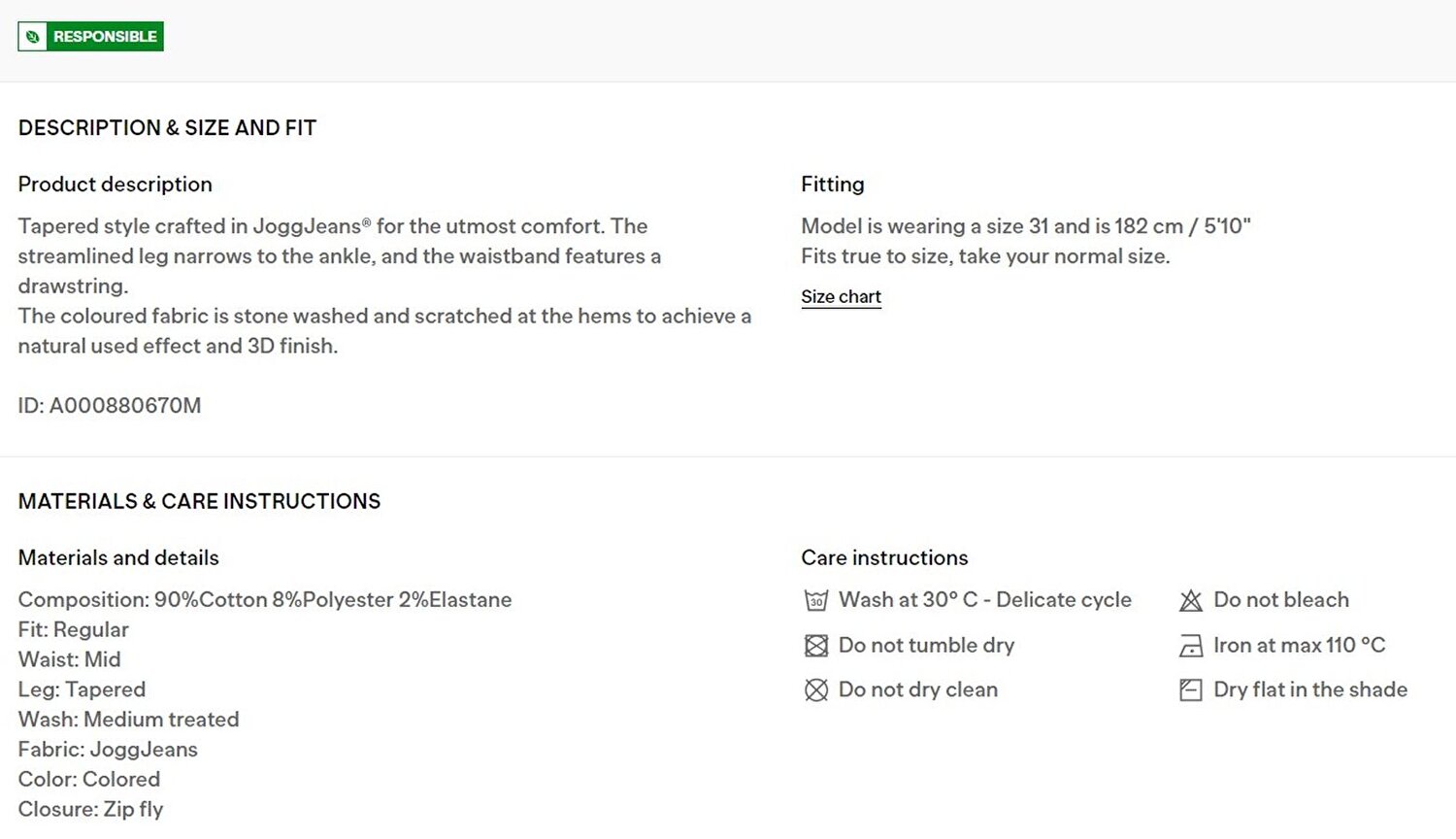Click the iron at max 110 °C icon
Viewport: 1456px width, 839px height.
point(1191,646)
